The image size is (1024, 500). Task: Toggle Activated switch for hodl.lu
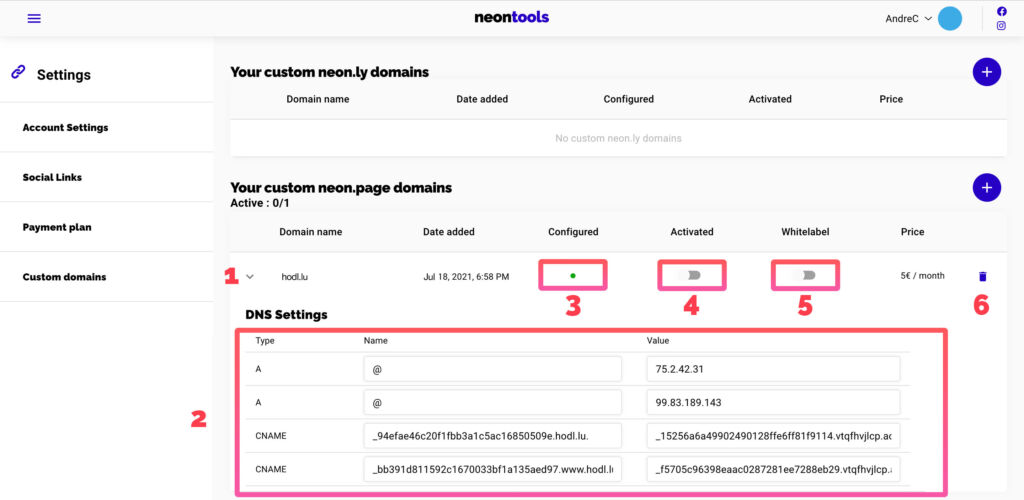click(x=692, y=275)
